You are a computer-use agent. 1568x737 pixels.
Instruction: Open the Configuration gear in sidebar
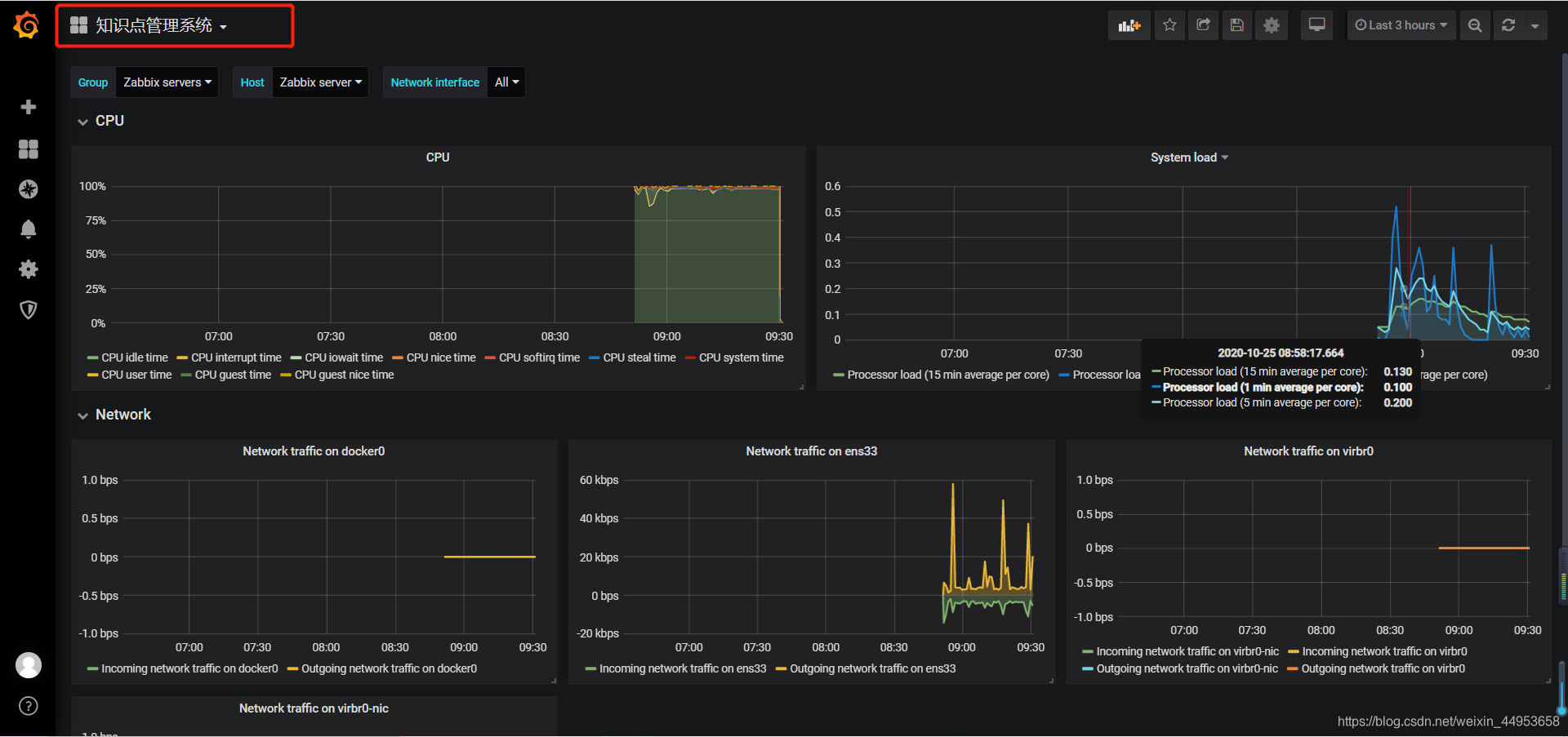(x=29, y=269)
